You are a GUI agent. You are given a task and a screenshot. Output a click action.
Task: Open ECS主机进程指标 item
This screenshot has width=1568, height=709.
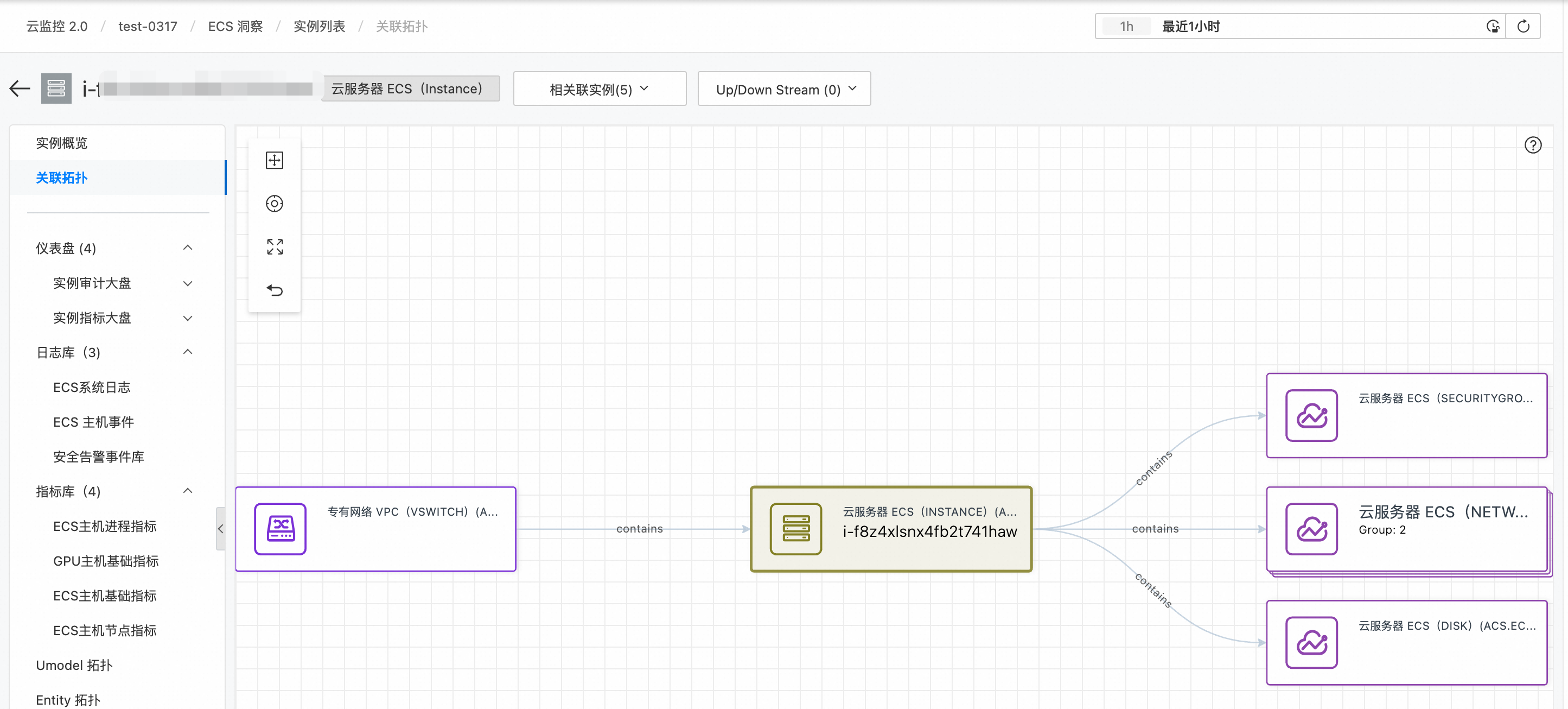pyautogui.click(x=105, y=526)
